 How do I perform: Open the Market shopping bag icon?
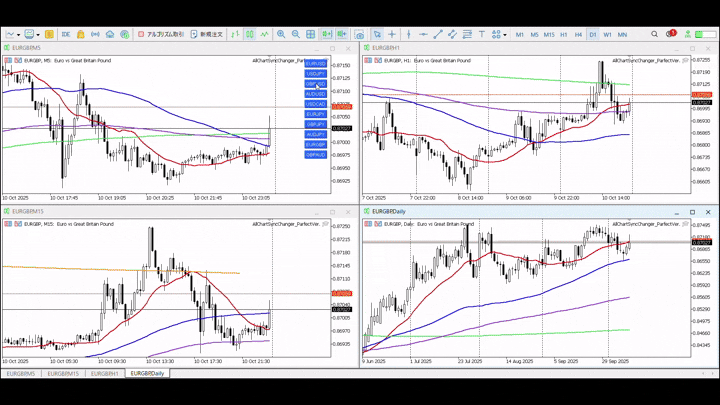pos(80,34)
